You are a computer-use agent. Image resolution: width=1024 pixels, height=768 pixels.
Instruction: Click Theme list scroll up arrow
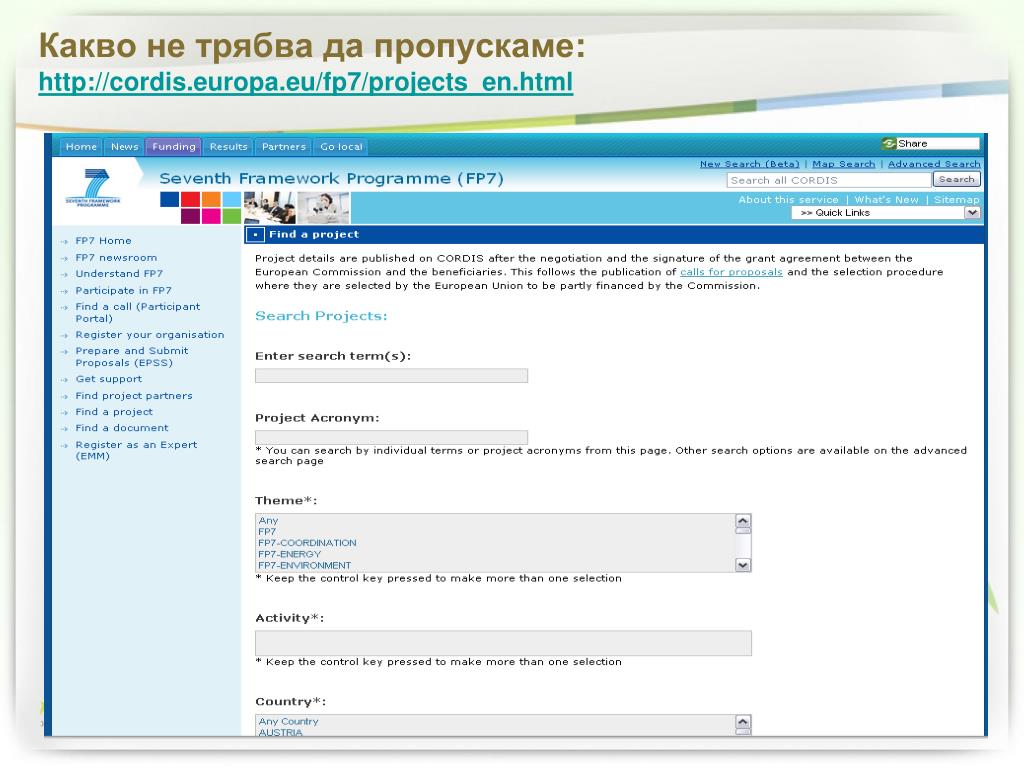(743, 521)
